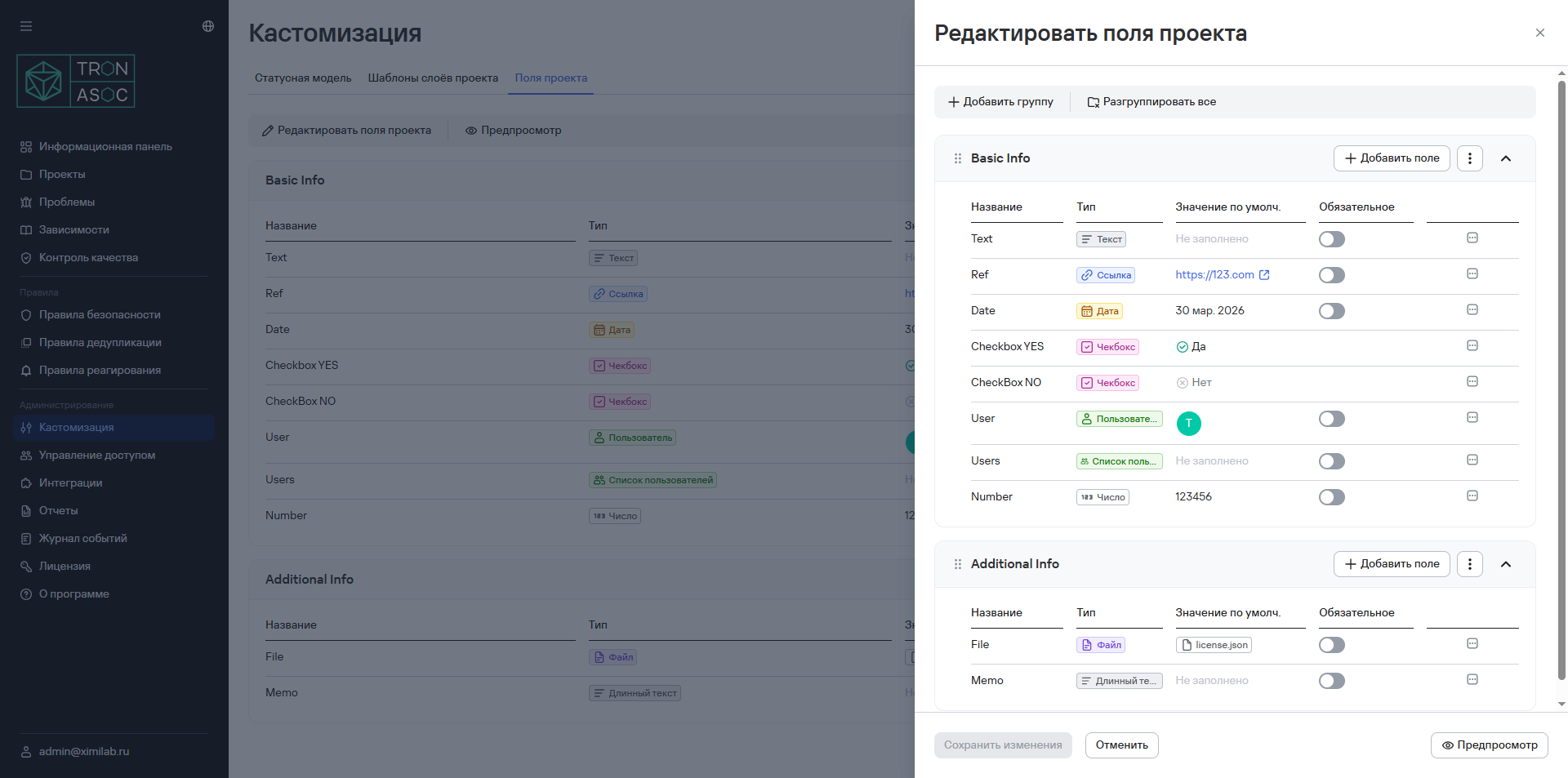Viewport: 1568px width, 778px height.
Task: Collapse the Basic Info group
Action: click(x=1507, y=158)
